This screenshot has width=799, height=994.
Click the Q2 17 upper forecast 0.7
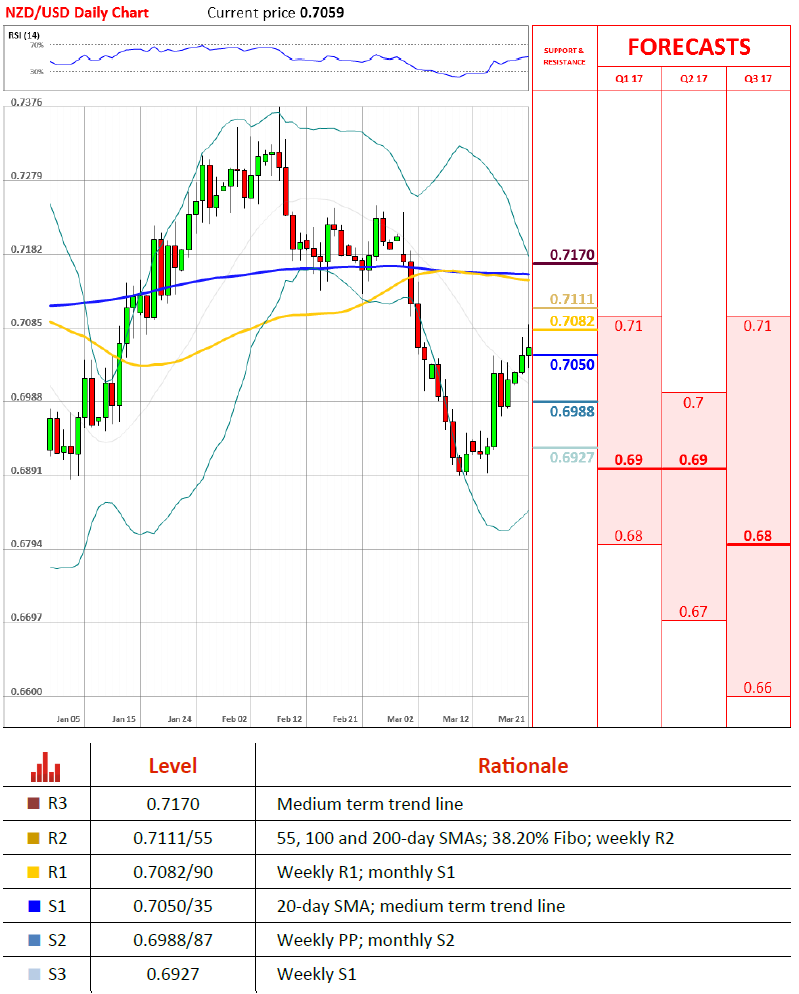click(693, 403)
